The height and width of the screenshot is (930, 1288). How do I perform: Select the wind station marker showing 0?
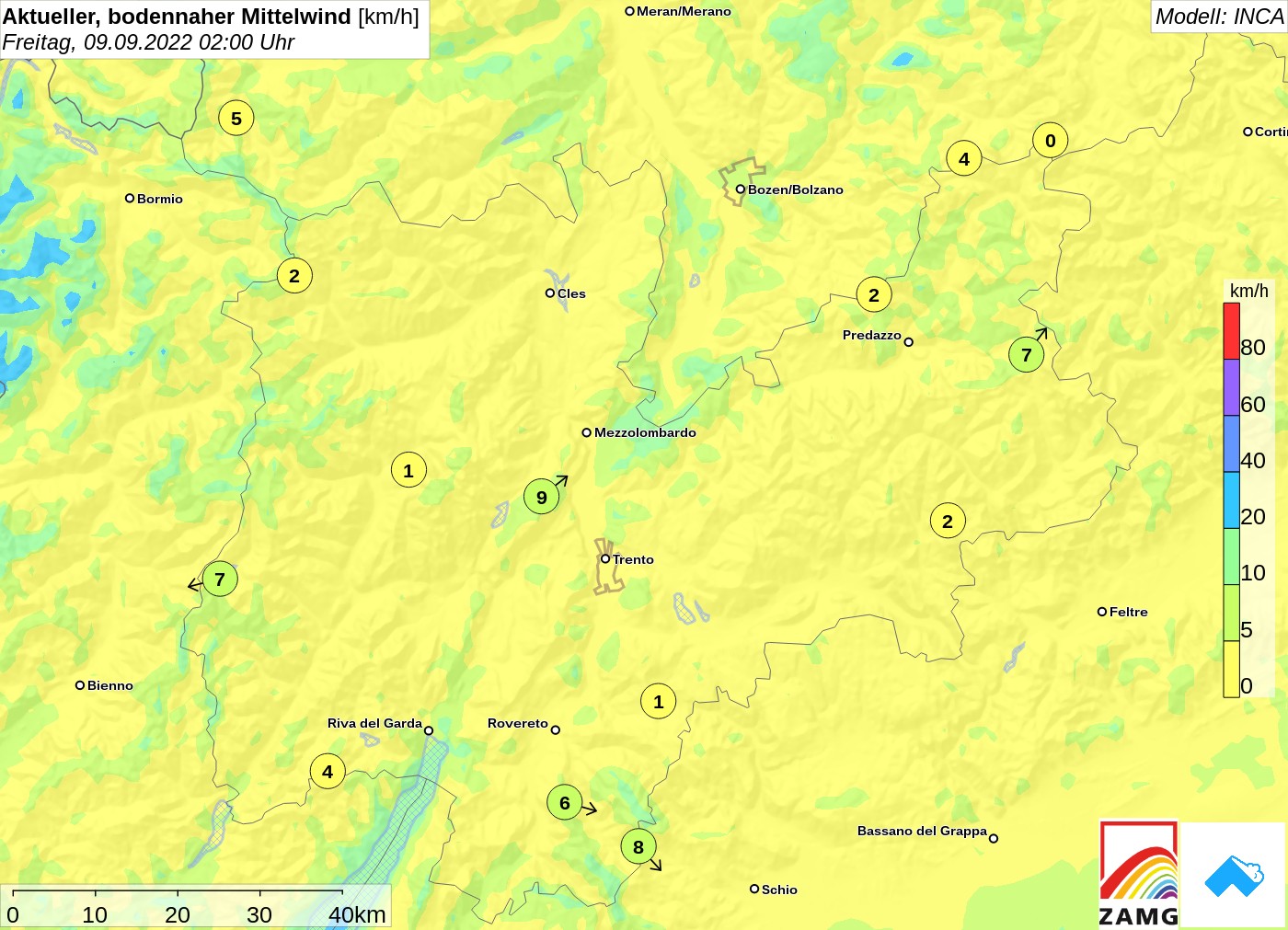point(1051,141)
